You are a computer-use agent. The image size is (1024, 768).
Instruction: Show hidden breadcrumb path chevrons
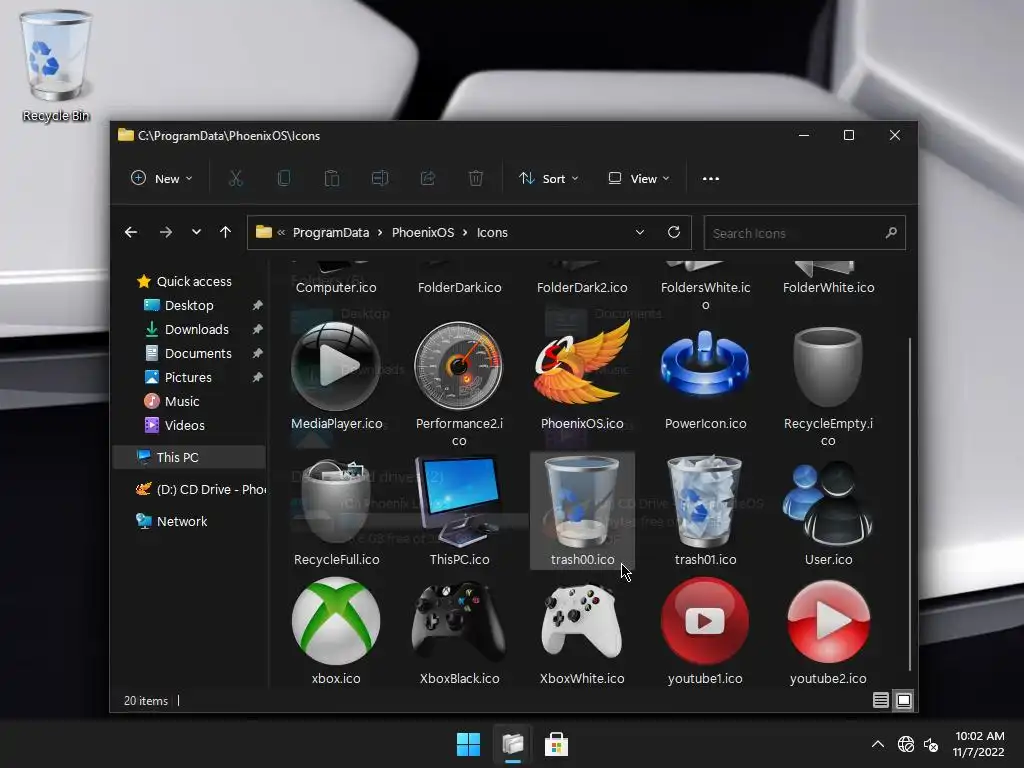pyautogui.click(x=281, y=232)
